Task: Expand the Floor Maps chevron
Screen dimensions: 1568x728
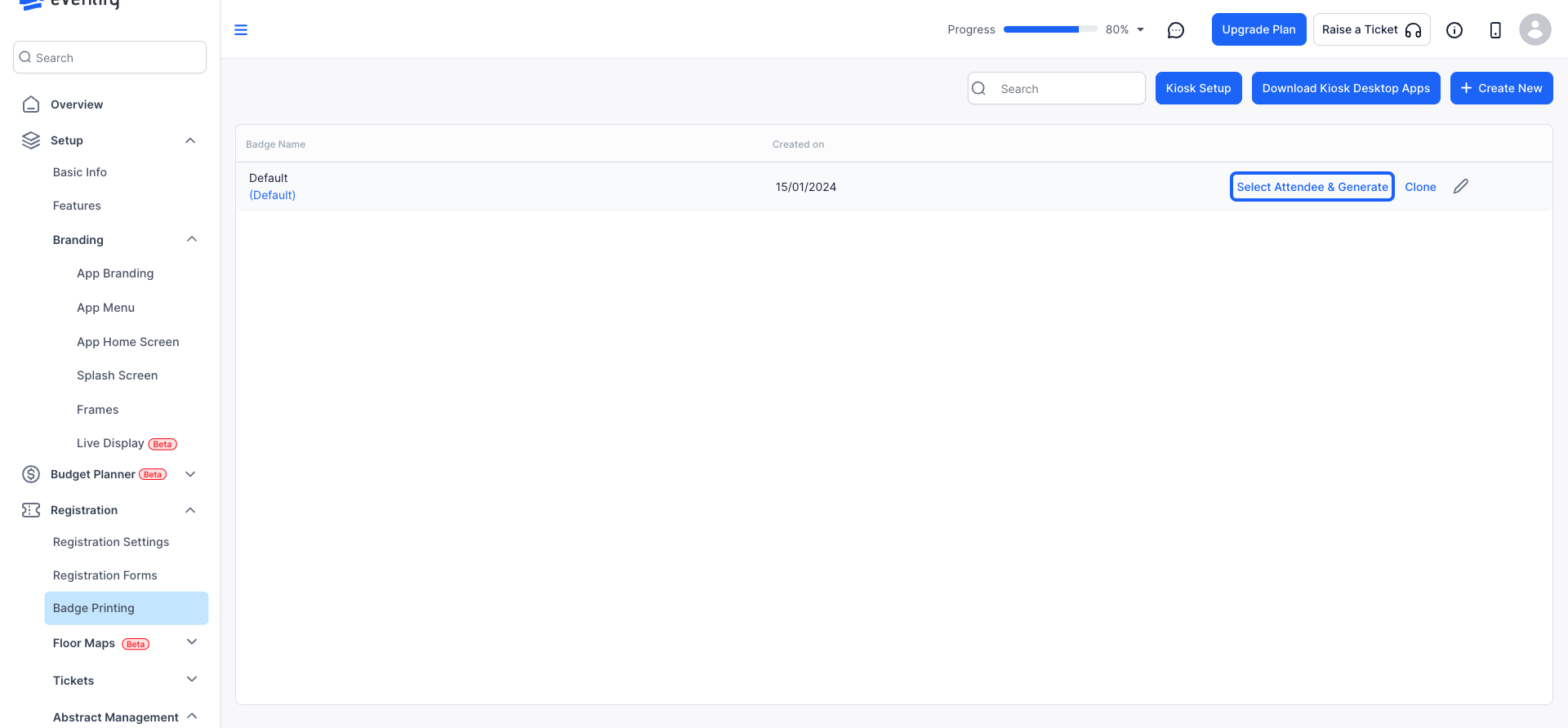Action: (x=192, y=642)
